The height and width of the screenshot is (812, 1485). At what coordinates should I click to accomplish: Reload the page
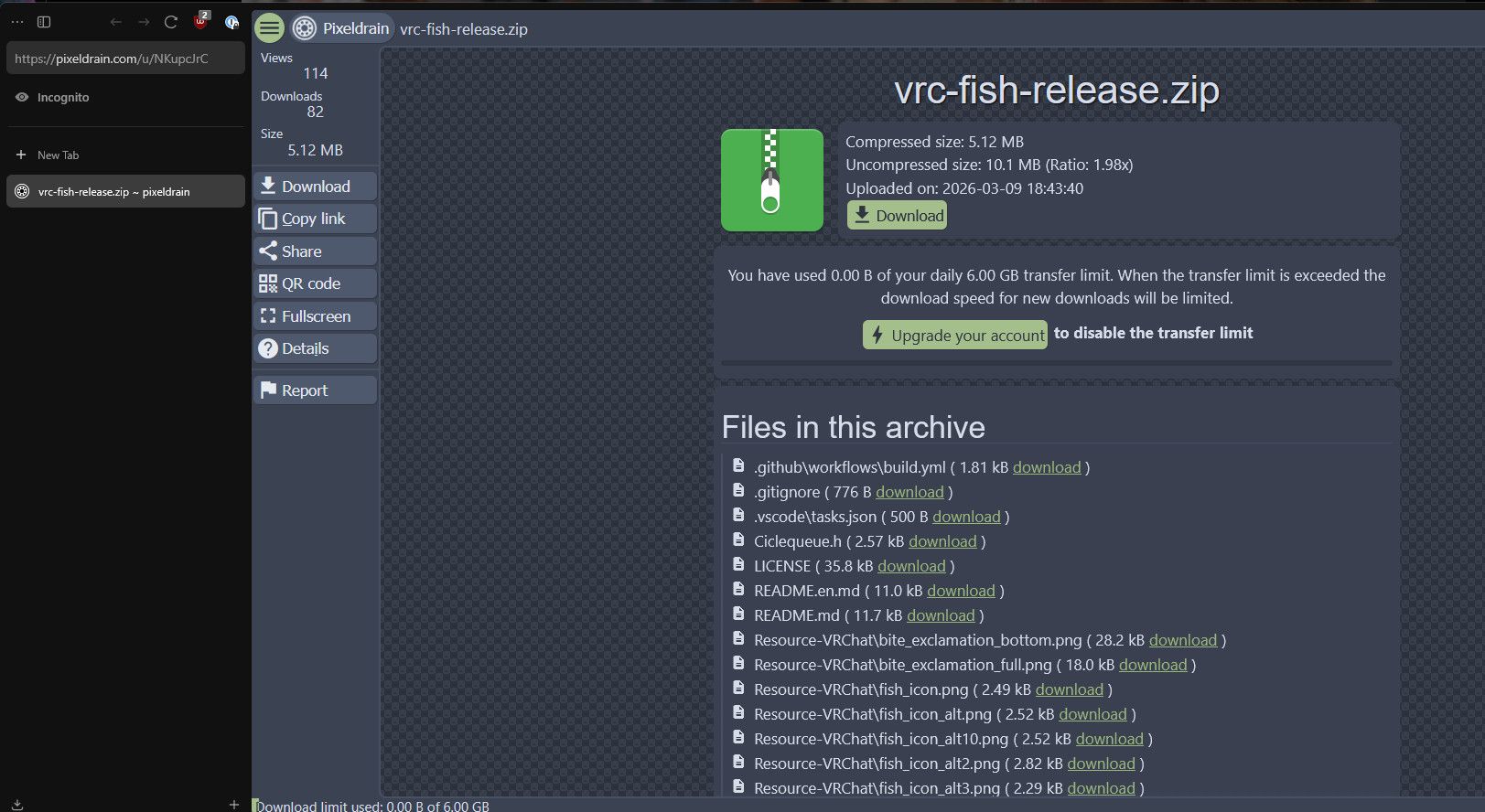coord(171,22)
